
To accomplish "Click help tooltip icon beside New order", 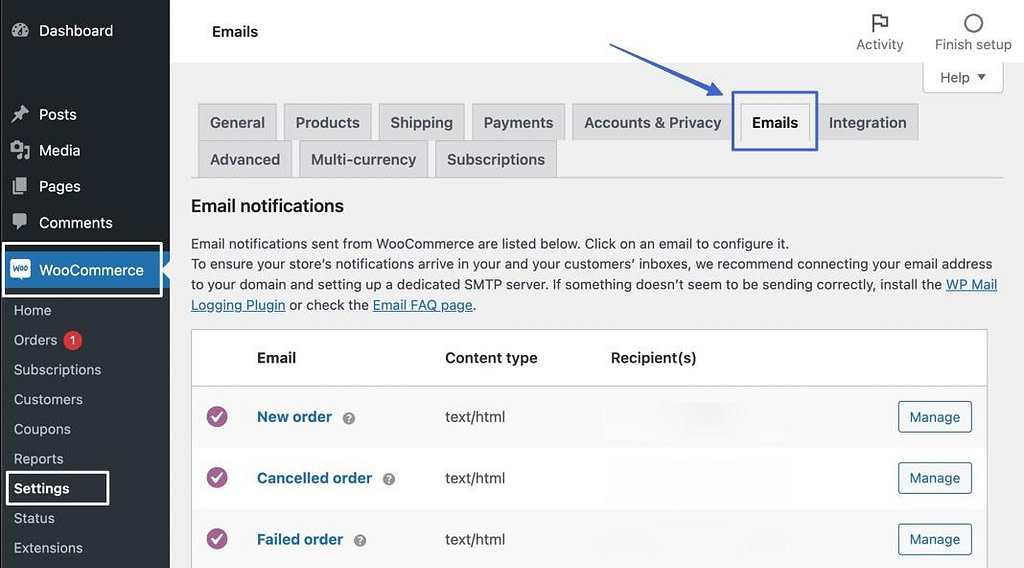I will [349, 418].
